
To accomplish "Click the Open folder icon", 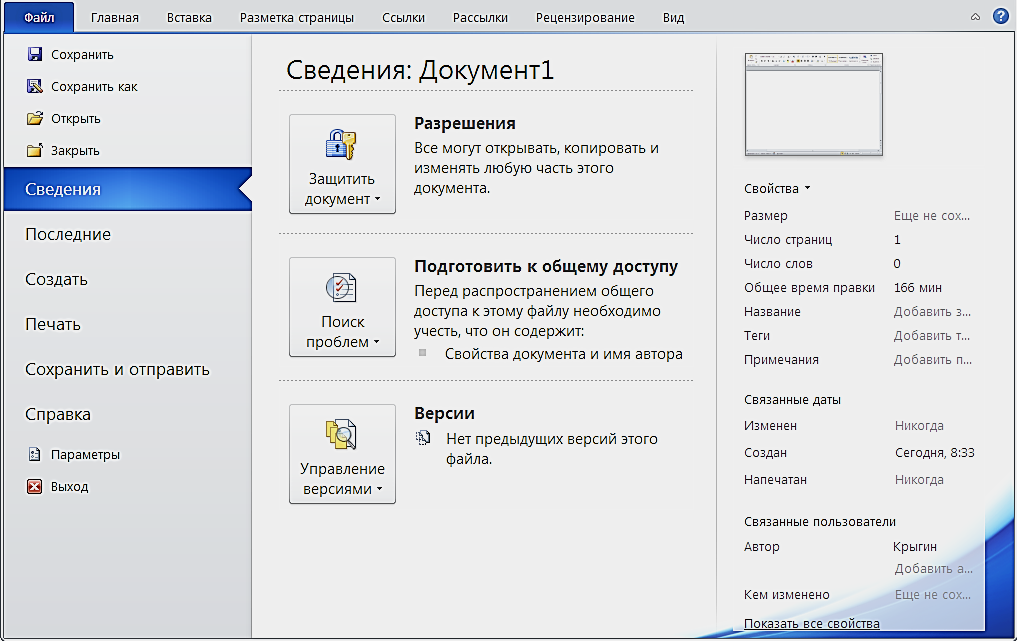I will click(35, 118).
